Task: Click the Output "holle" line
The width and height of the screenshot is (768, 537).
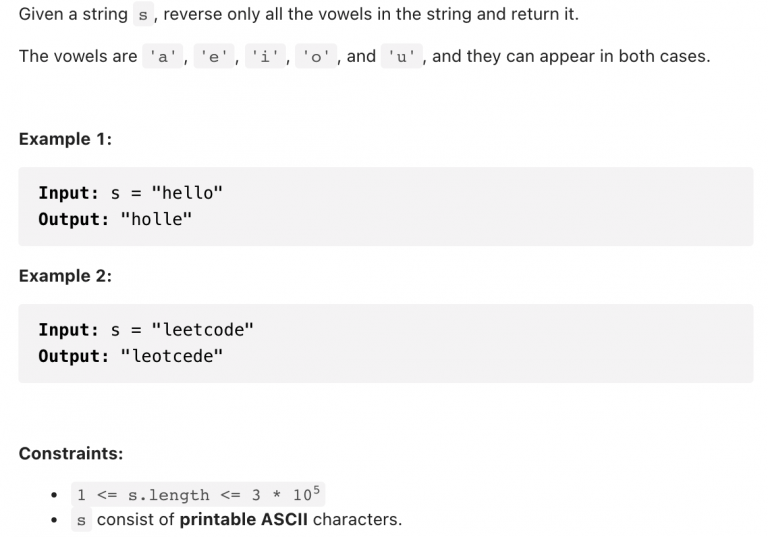Action: (116, 219)
